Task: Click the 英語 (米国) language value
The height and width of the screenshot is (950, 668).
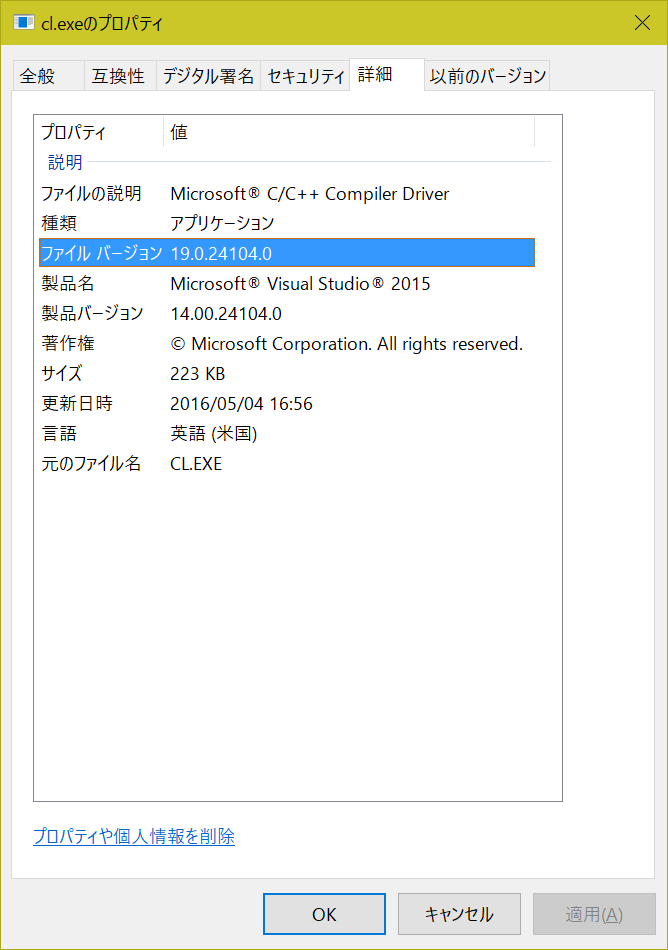Action: [214, 434]
